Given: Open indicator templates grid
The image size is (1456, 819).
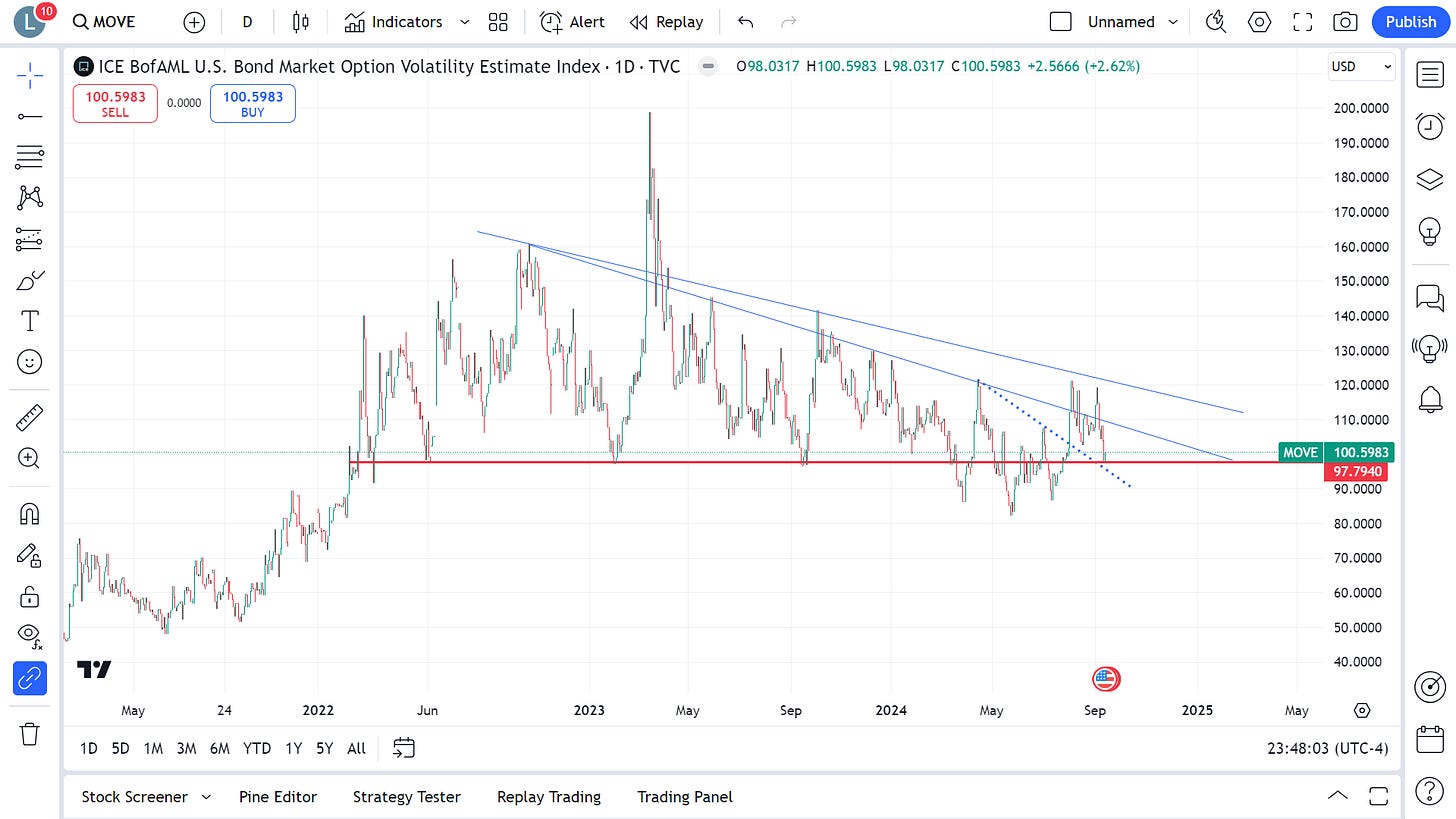Looking at the screenshot, I should pos(498,22).
